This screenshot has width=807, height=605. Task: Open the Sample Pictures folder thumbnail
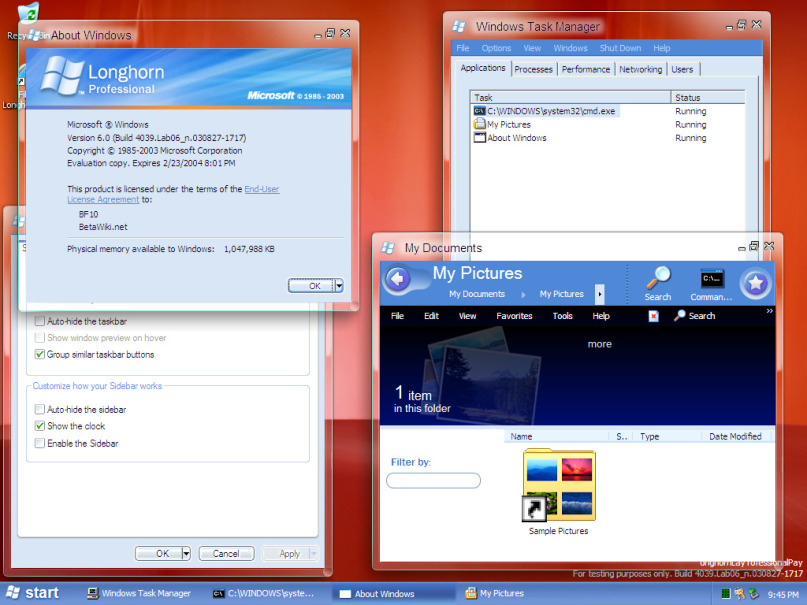(x=559, y=485)
